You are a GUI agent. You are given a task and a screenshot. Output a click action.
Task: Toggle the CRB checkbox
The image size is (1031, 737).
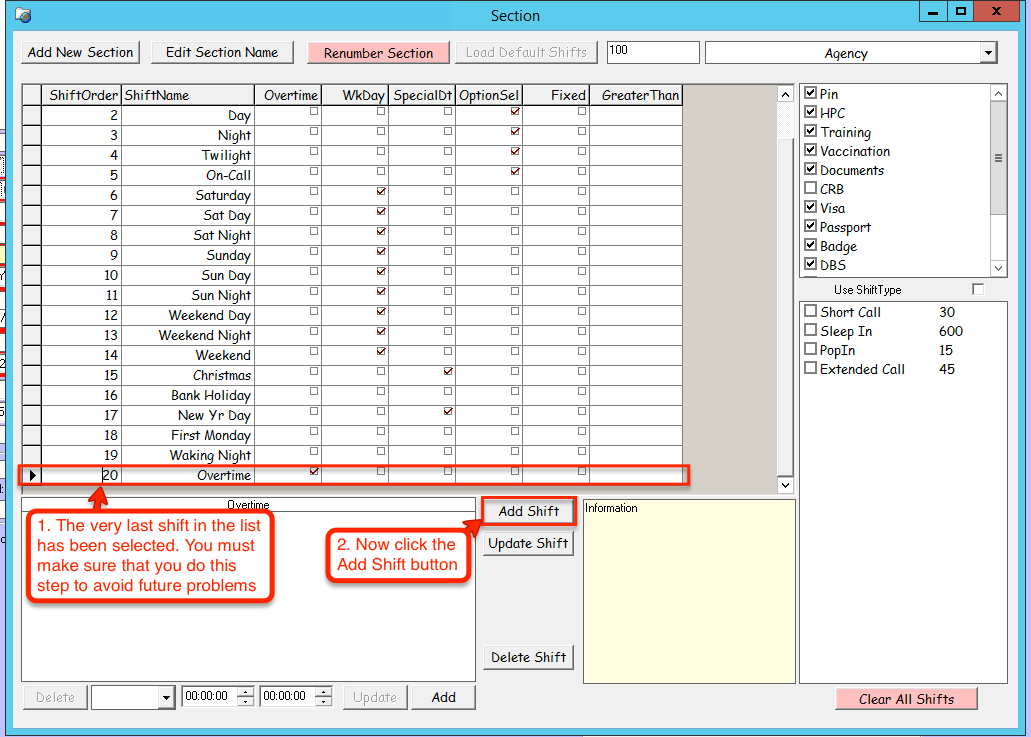tap(811, 189)
